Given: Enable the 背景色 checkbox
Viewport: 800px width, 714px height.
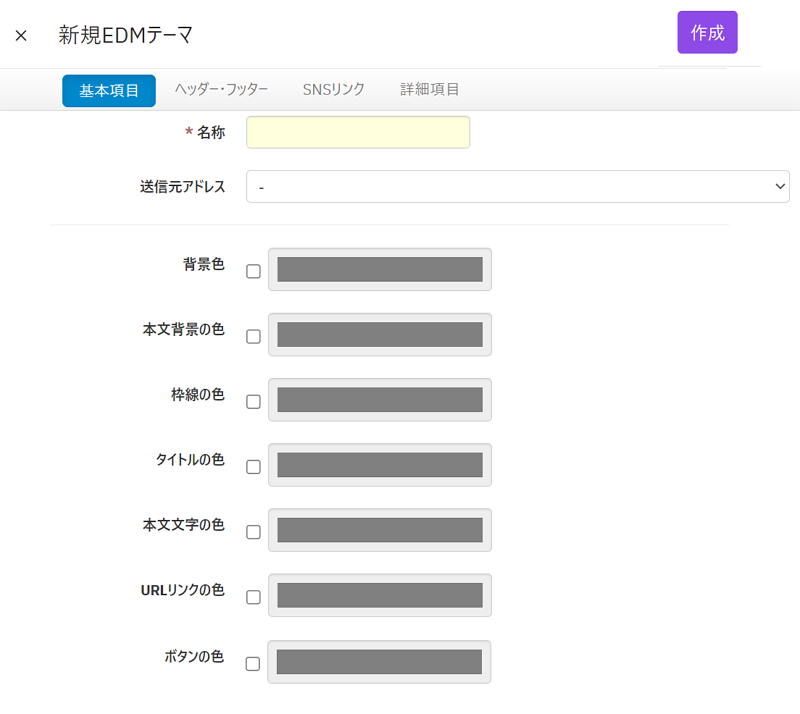Looking at the screenshot, I should pos(253,271).
